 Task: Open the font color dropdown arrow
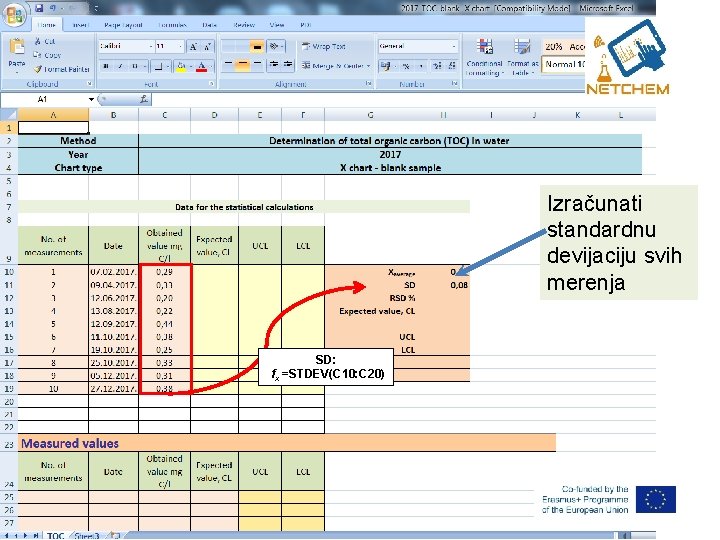210,67
